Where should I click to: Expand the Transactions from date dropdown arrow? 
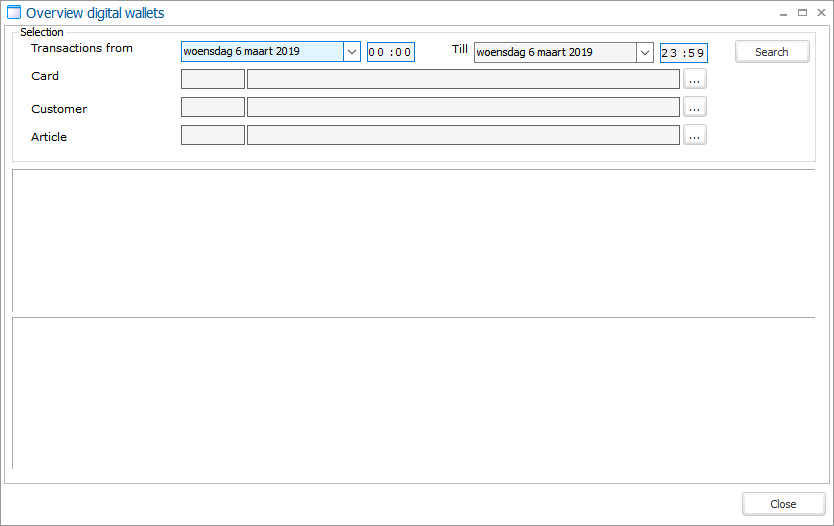(x=351, y=52)
